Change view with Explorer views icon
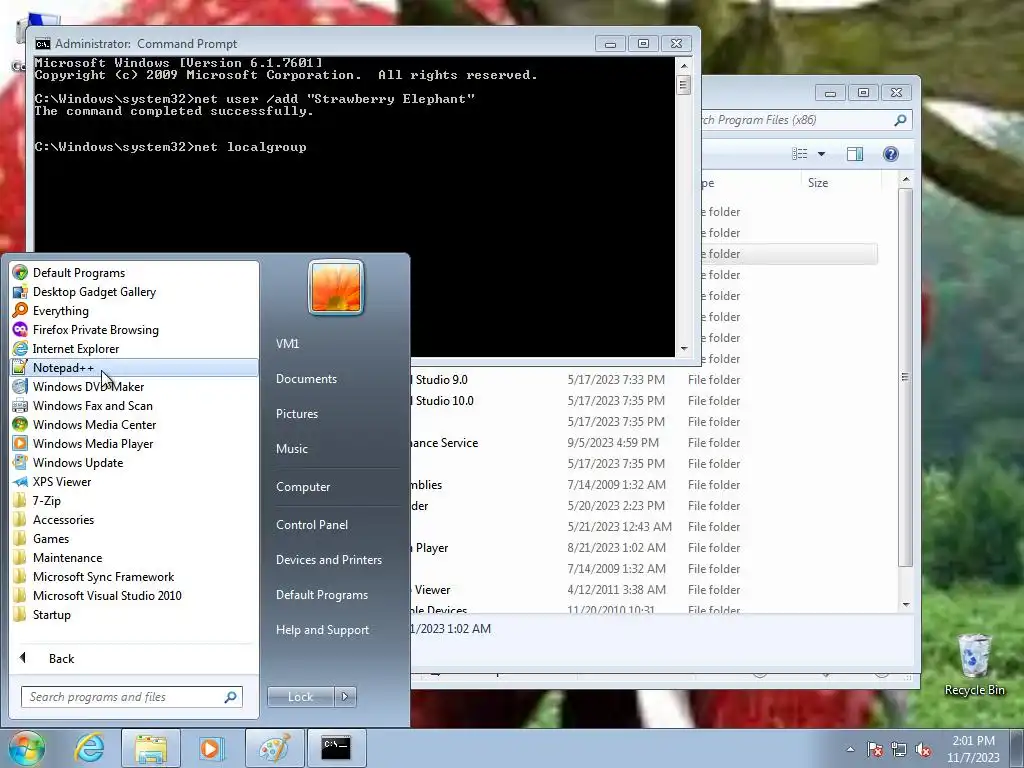The width and height of the screenshot is (1024, 768). 800,154
